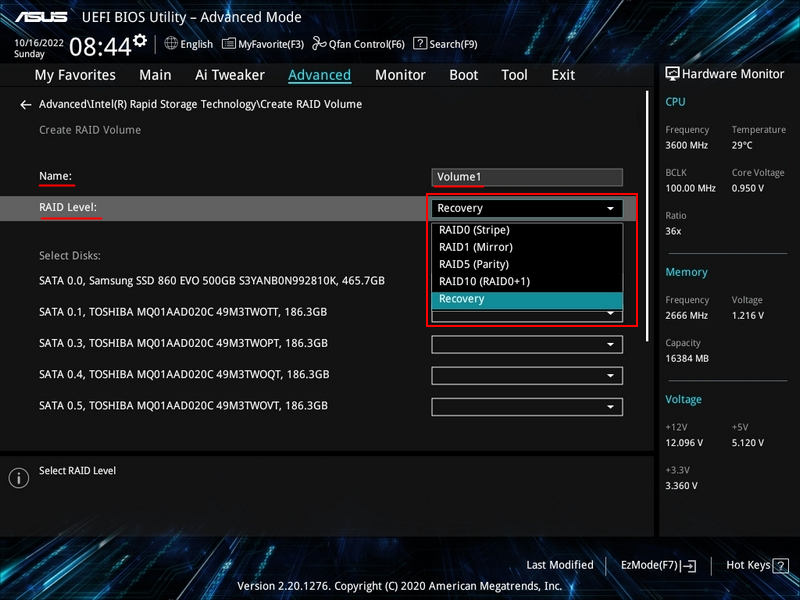Select the Advanced tab

pyautogui.click(x=319, y=75)
